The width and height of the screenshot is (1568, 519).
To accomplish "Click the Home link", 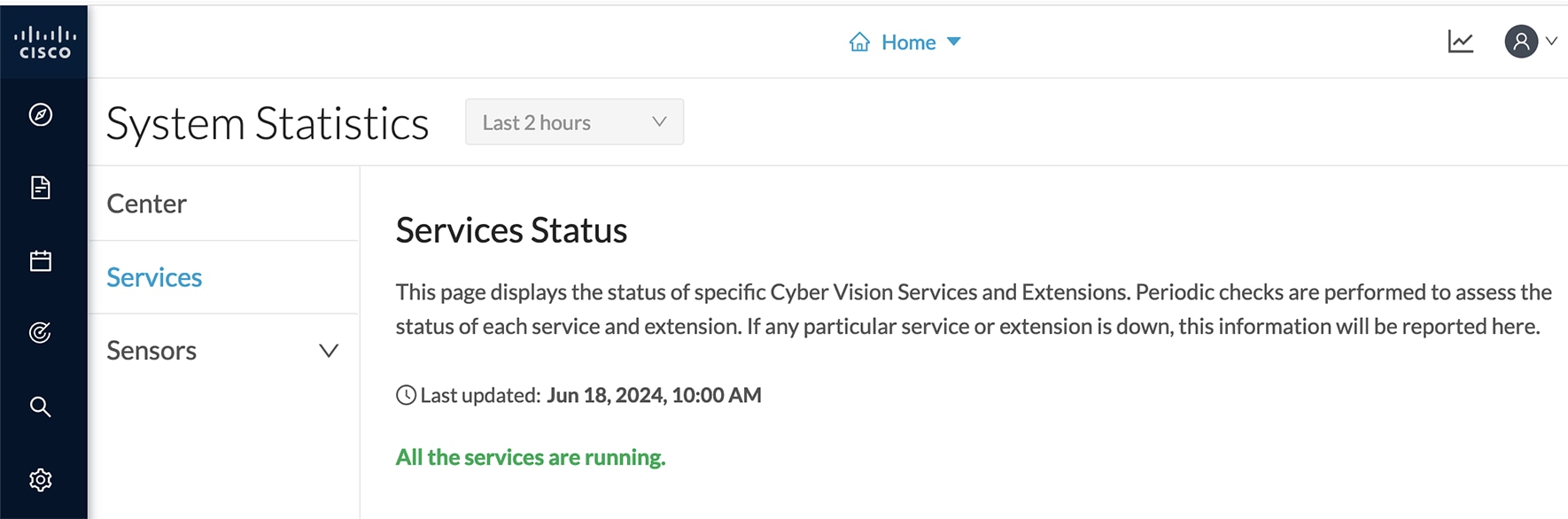I will [x=908, y=43].
